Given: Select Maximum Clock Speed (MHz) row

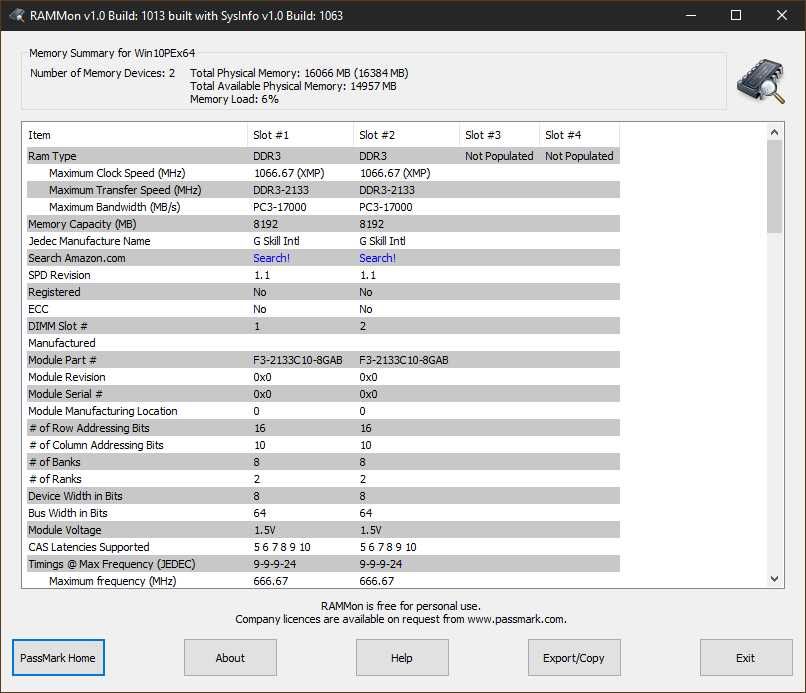Looking at the screenshot, I should (x=323, y=173).
